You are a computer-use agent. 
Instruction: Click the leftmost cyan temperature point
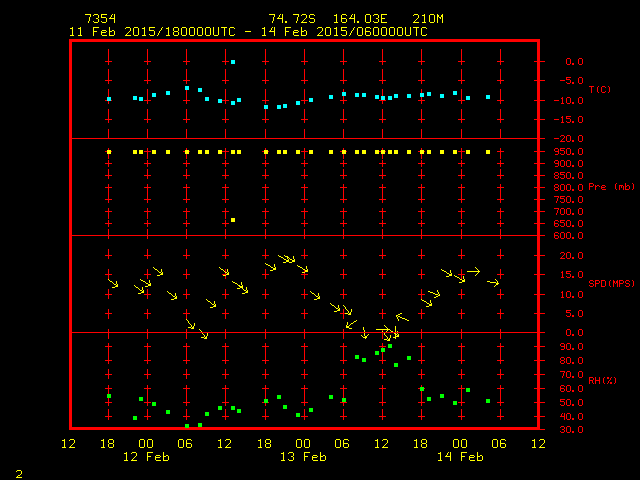tap(109, 99)
